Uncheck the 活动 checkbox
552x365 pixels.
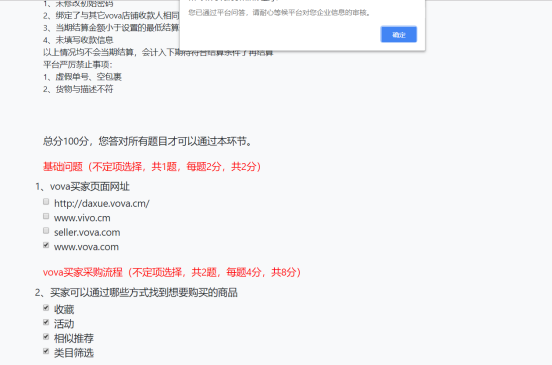coord(46,322)
